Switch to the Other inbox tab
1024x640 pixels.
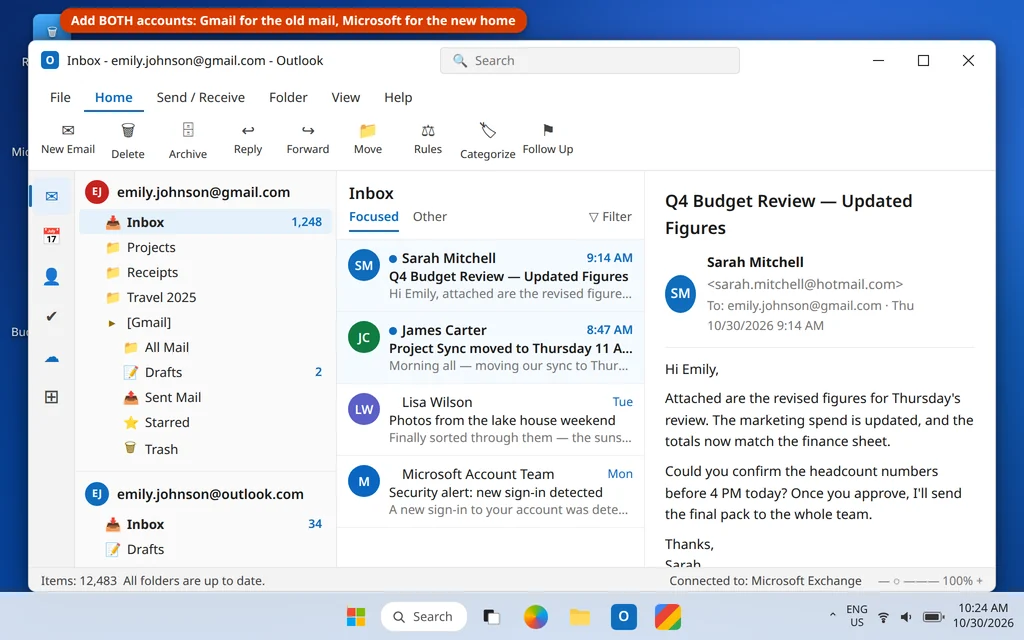(430, 216)
